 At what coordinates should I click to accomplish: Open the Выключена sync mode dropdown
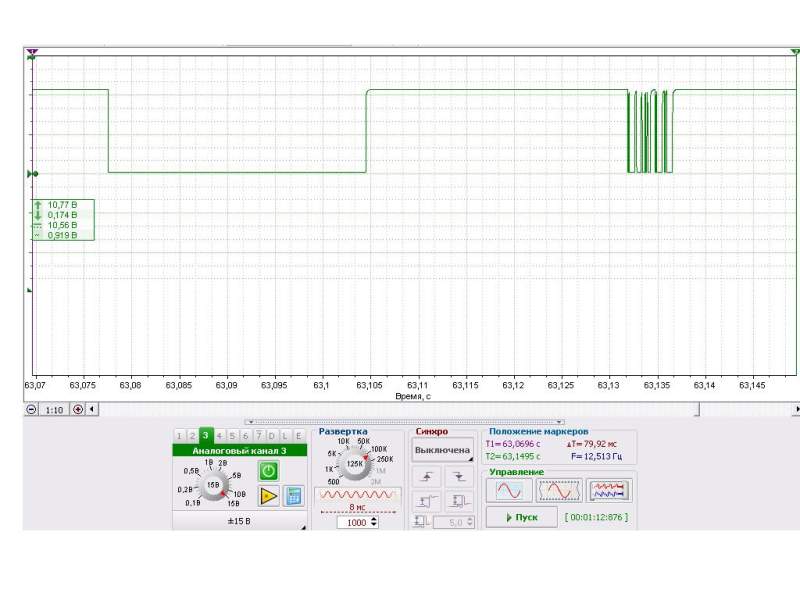pos(443,450)
